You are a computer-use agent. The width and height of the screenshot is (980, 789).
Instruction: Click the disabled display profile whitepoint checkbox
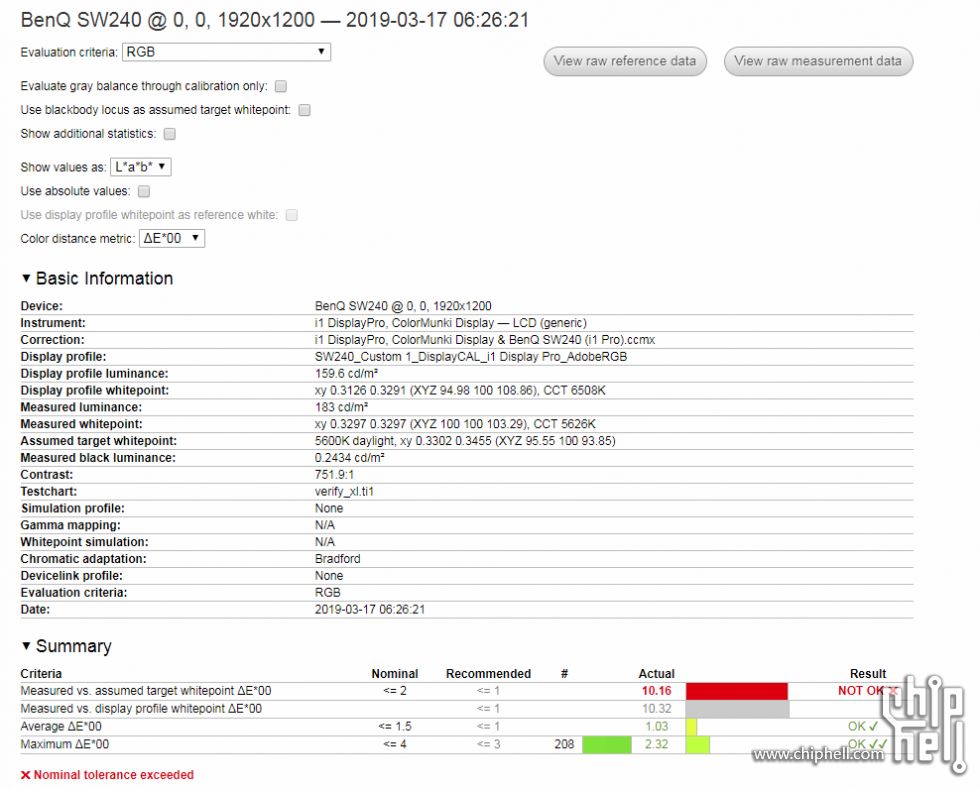pyautogui.click(x=291, y=215)
